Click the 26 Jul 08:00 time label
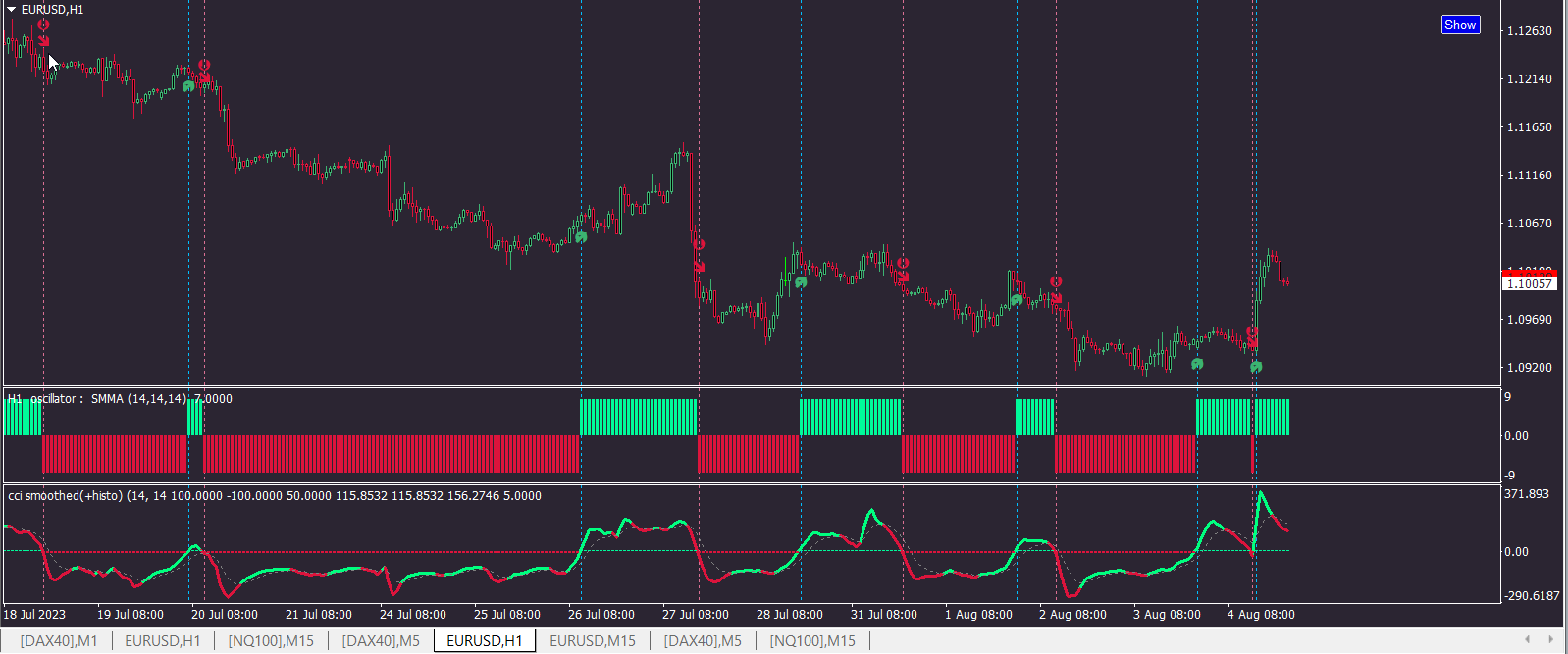The height and width of the screenshot is (654, 1568). (601, 614)
